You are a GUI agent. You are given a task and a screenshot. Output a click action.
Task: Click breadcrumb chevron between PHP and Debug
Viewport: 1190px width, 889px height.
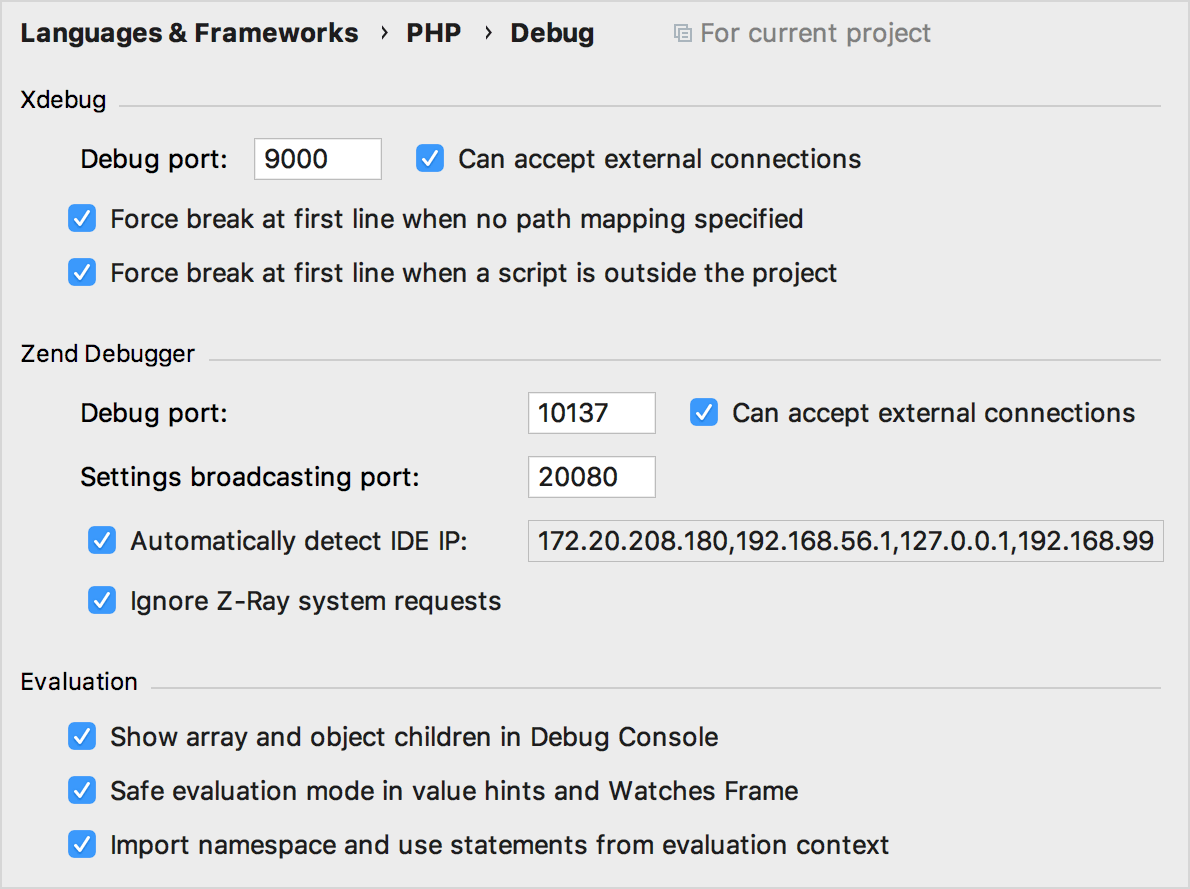(488, 33)
